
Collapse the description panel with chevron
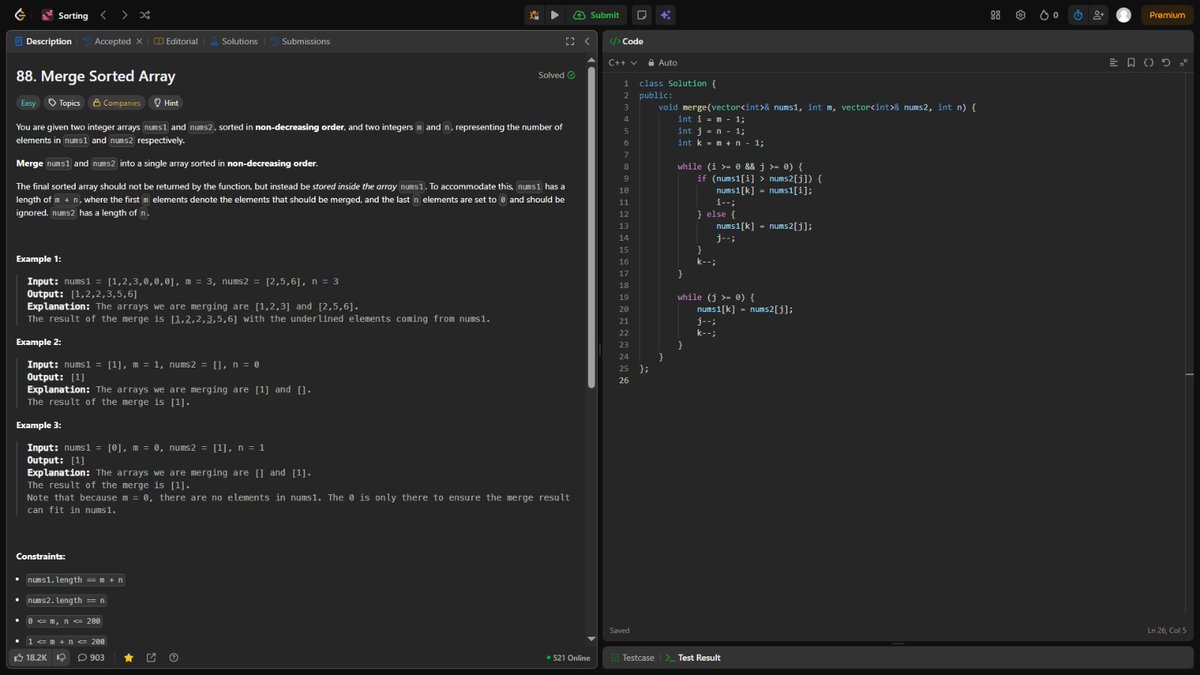pos(587,41)
